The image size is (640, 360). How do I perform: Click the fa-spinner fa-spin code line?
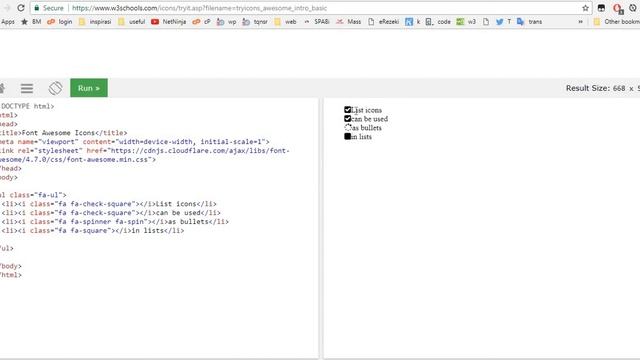coord(115,222)
